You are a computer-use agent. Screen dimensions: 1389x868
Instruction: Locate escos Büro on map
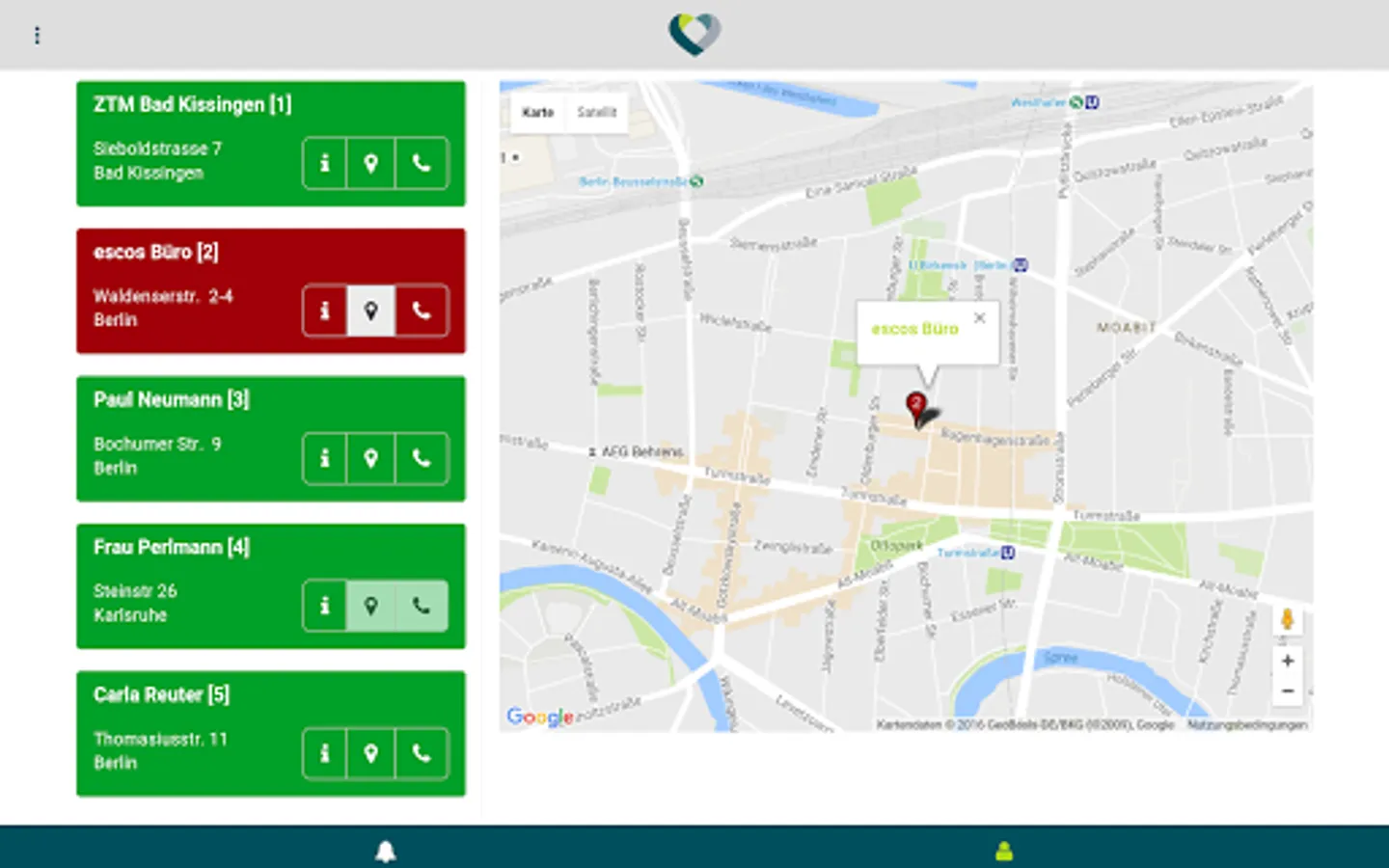(371, 311)
